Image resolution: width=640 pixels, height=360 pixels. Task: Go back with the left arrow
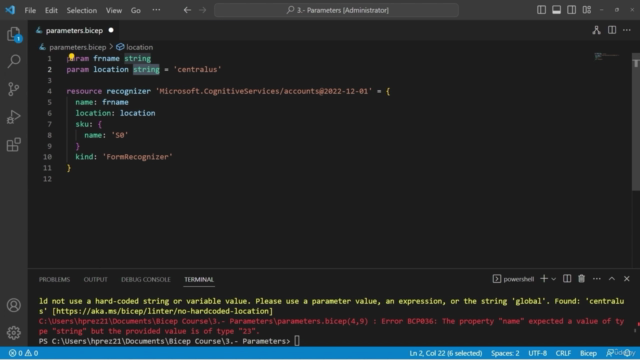187,10
